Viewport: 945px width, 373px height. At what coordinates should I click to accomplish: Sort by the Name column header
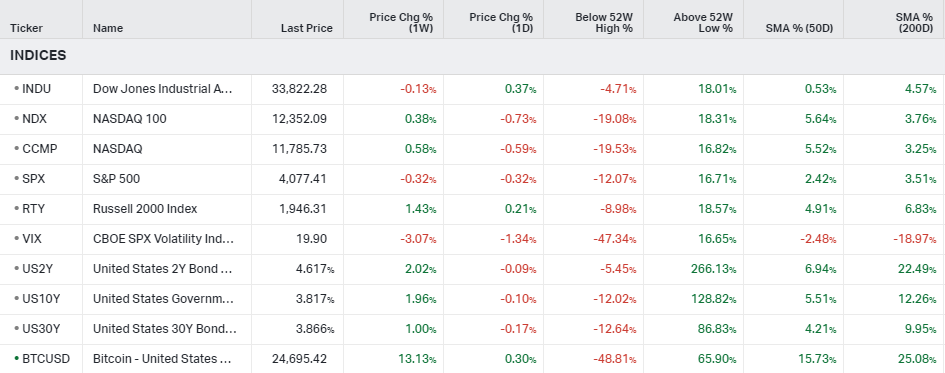click(x=108, y=28)
